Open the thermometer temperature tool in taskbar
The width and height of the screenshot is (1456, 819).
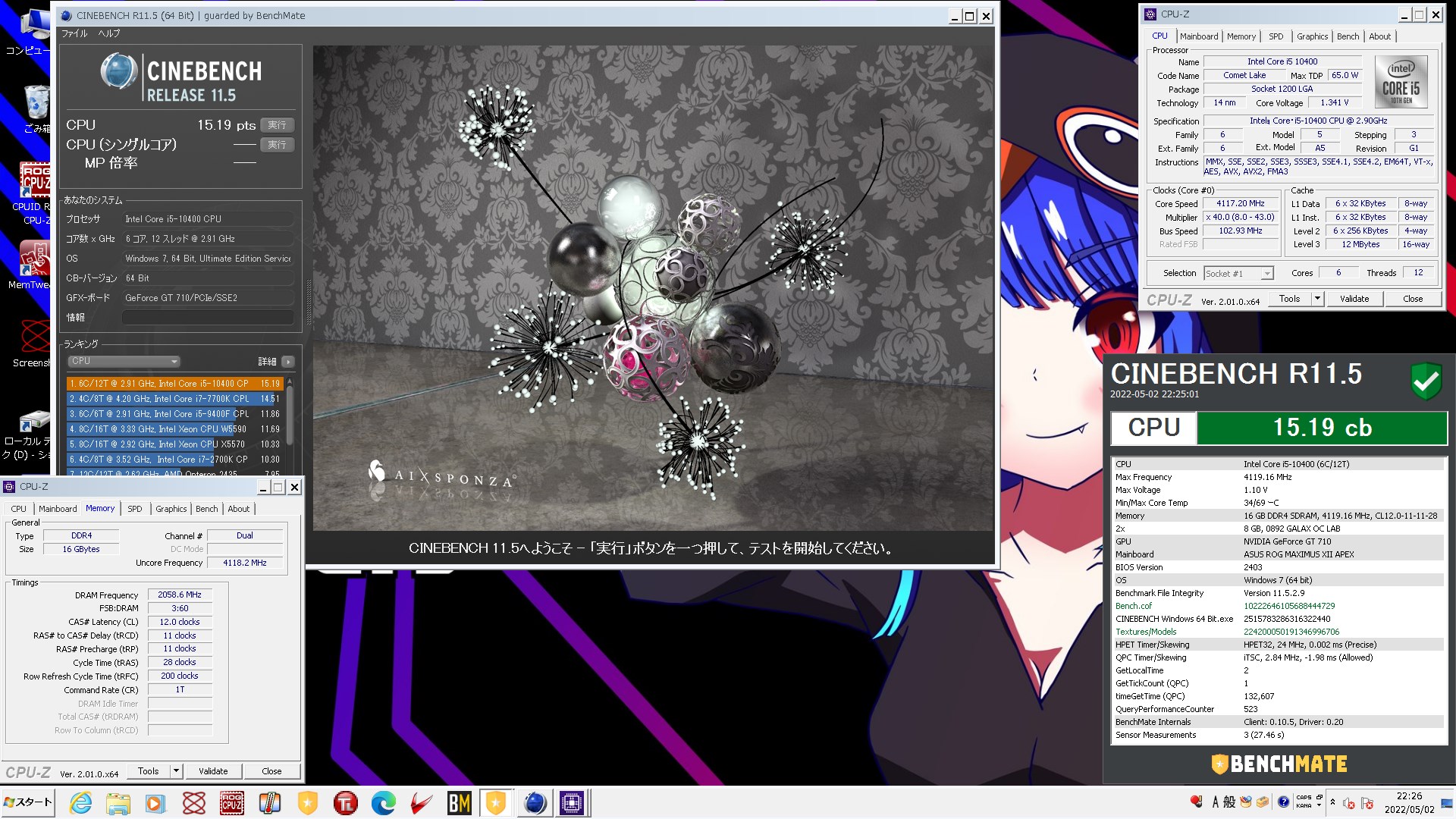pyautogui.click(x=269, y=803)
